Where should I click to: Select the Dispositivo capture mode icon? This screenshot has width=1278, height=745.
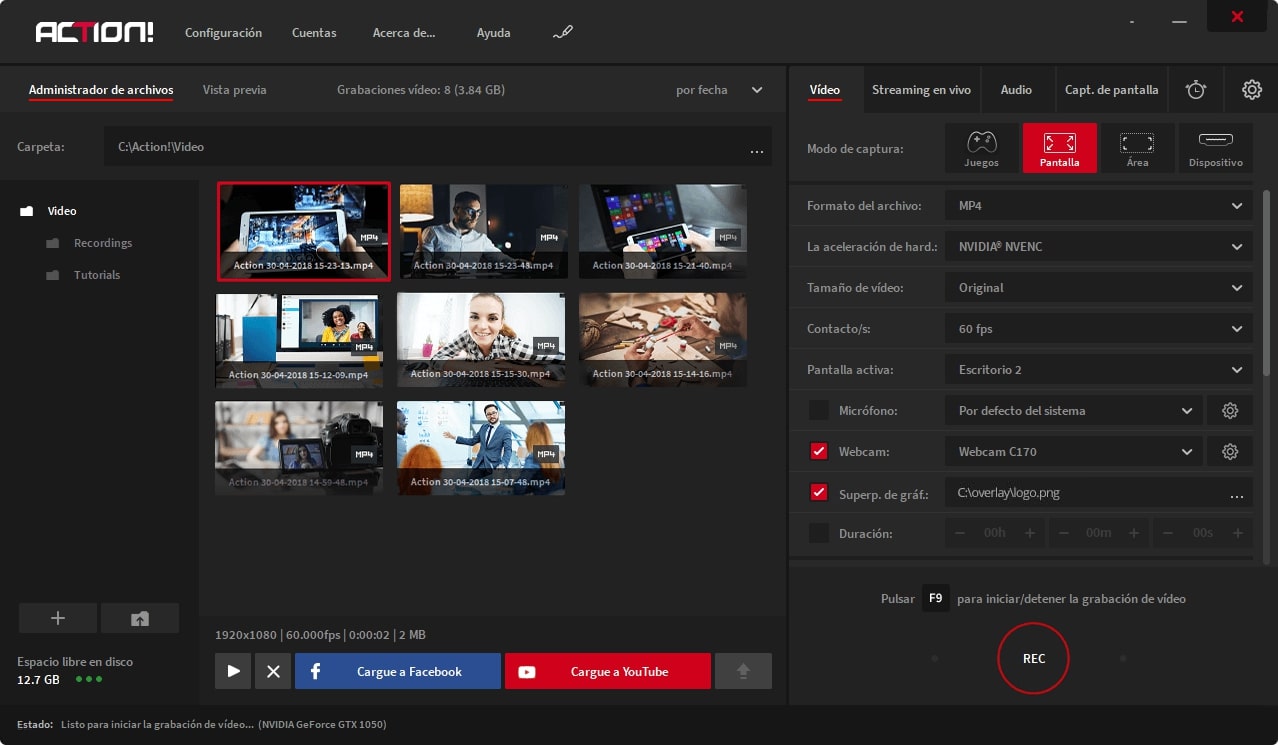coord(1215,148)
